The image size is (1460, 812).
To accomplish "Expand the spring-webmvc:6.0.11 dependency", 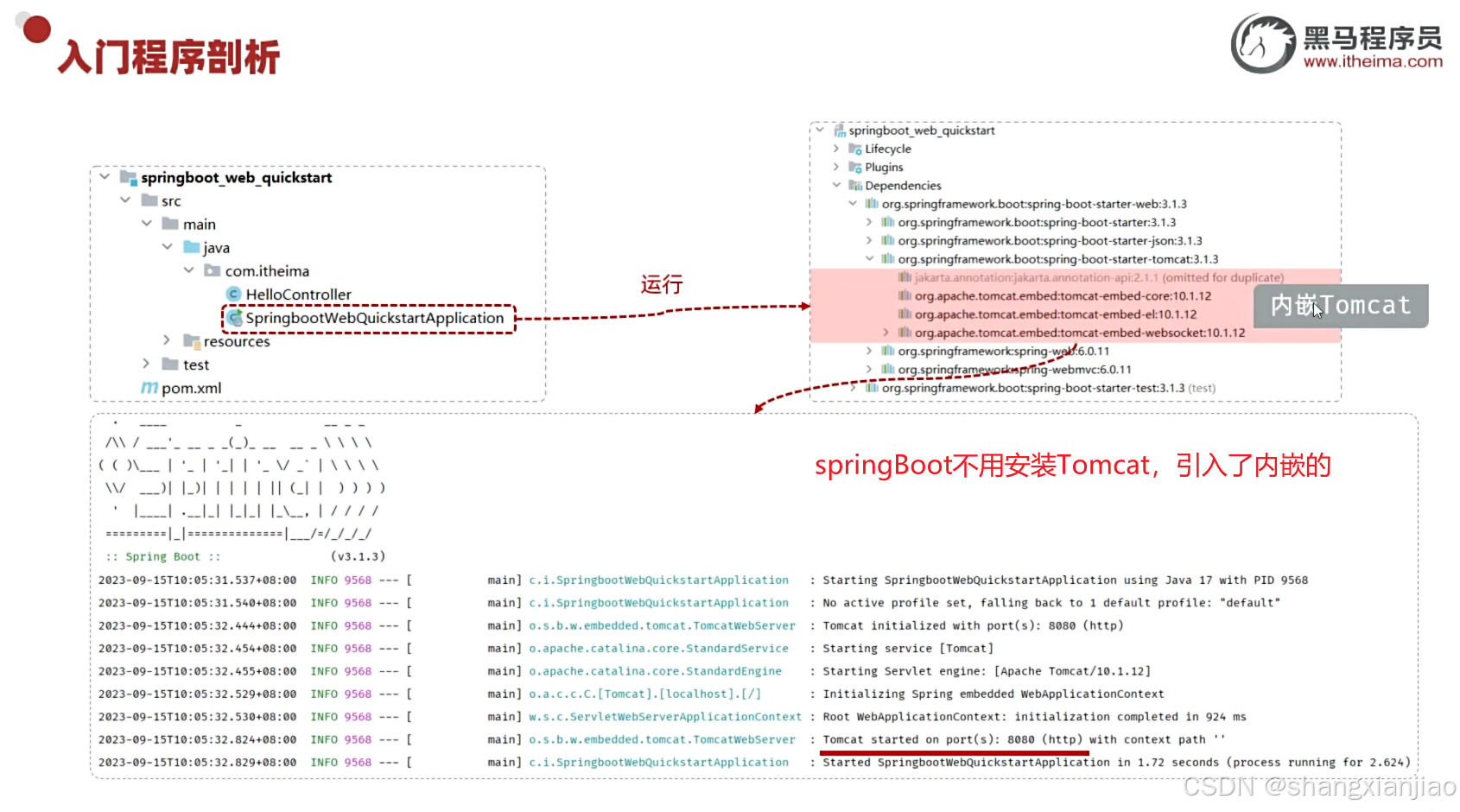I will (x=869, y=369).
